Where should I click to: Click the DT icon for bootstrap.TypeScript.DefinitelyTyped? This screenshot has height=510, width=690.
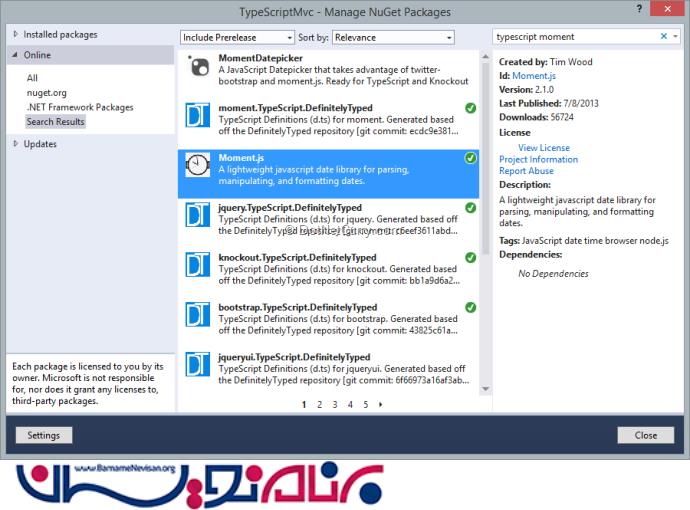click(x=198, y=314)
